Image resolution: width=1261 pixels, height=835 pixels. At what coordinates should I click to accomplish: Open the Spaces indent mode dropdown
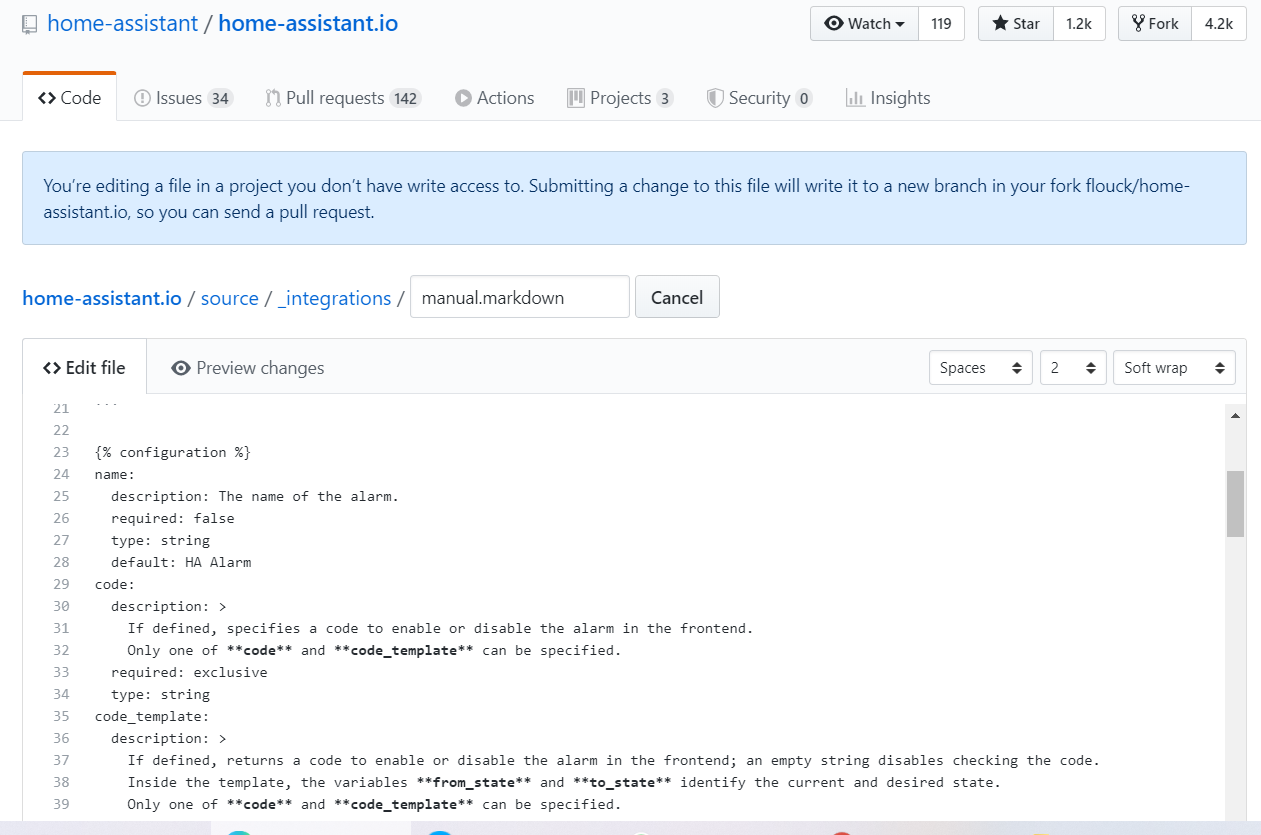980,368
